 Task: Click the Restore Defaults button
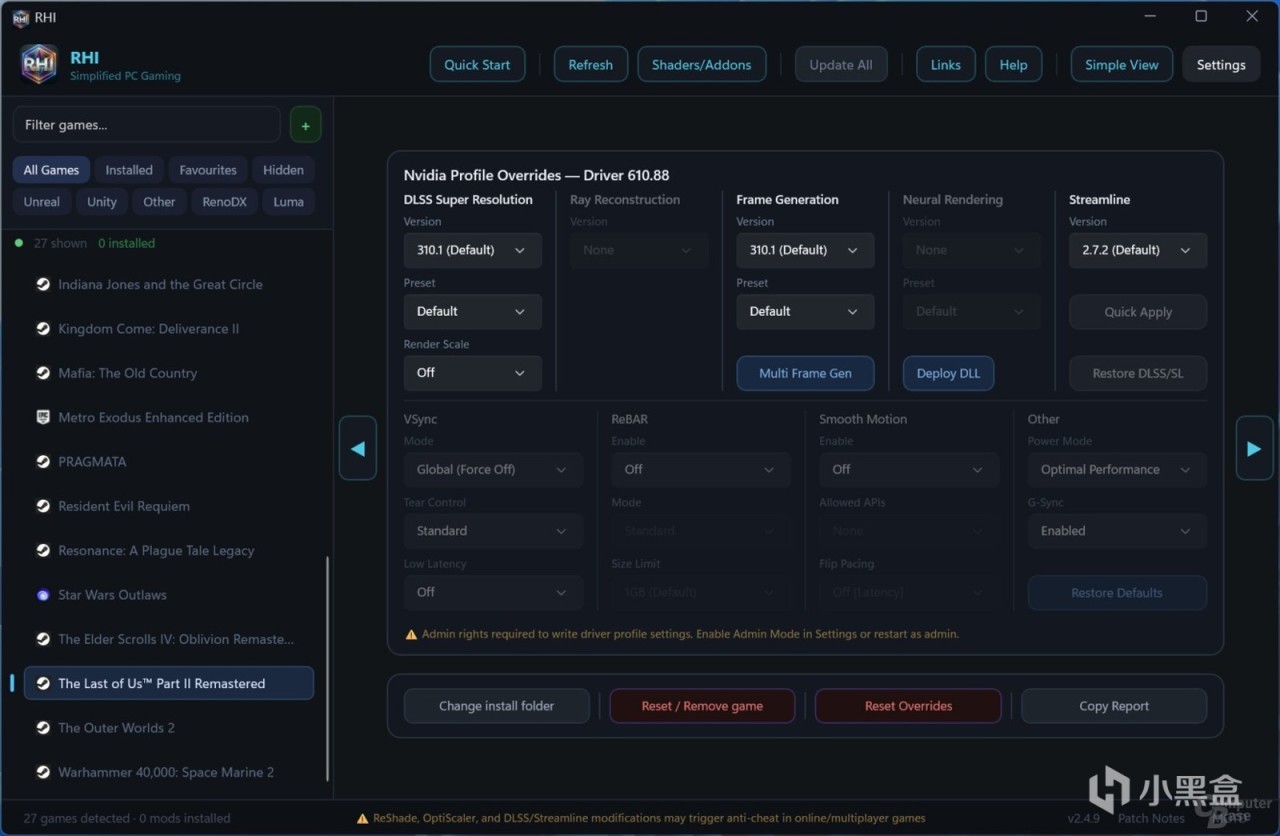click(1117, 593)
